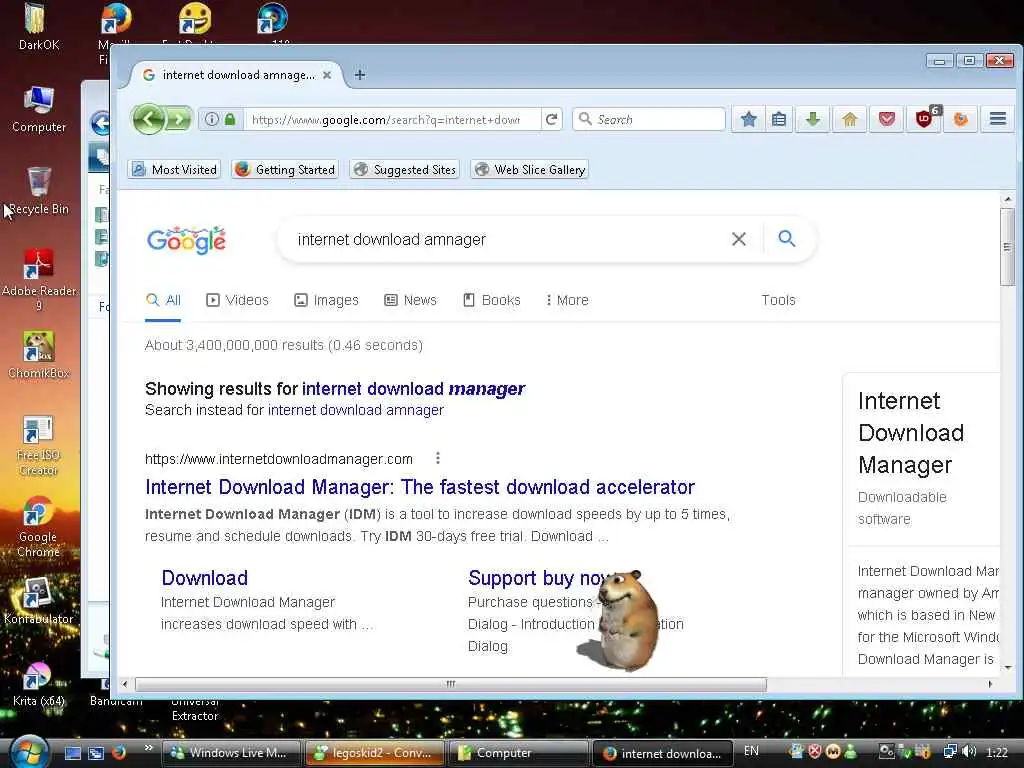Expand quick launch chevron on taskbar
Viewport: 1024px width, 768px height.
[148, 748]
